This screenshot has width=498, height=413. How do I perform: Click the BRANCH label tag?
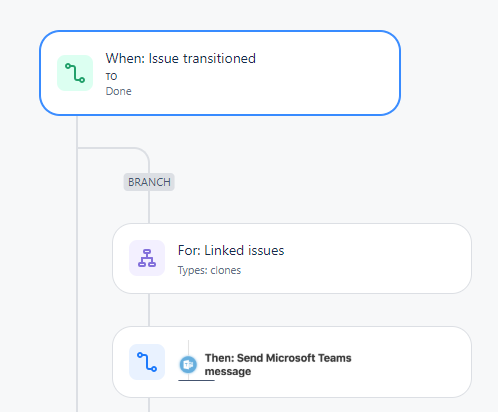(149, 182)
